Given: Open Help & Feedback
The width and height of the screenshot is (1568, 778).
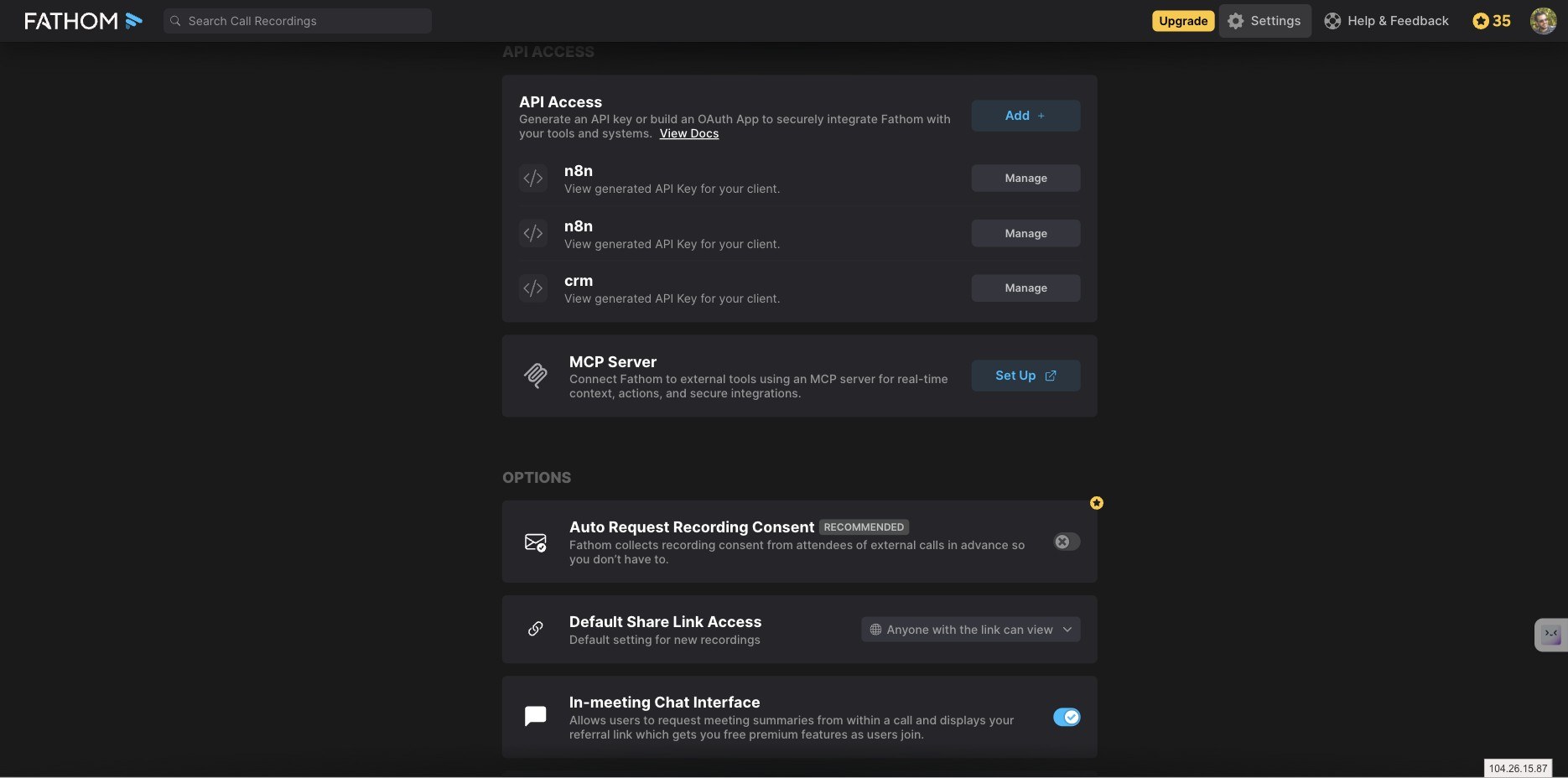Looking at the screenshot, I should pos(1387,21).
